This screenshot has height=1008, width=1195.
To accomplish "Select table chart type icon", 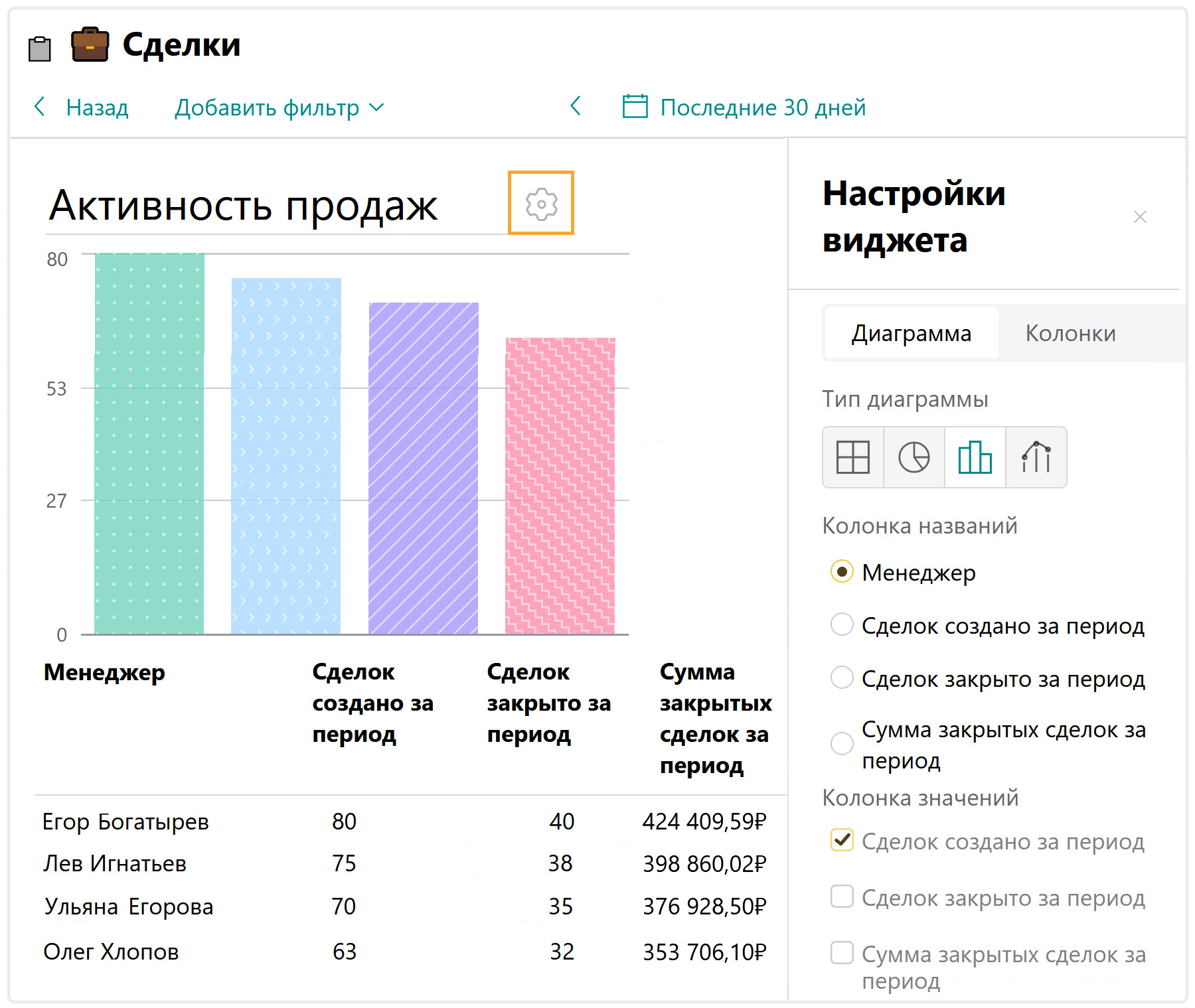I will point(852,457).
